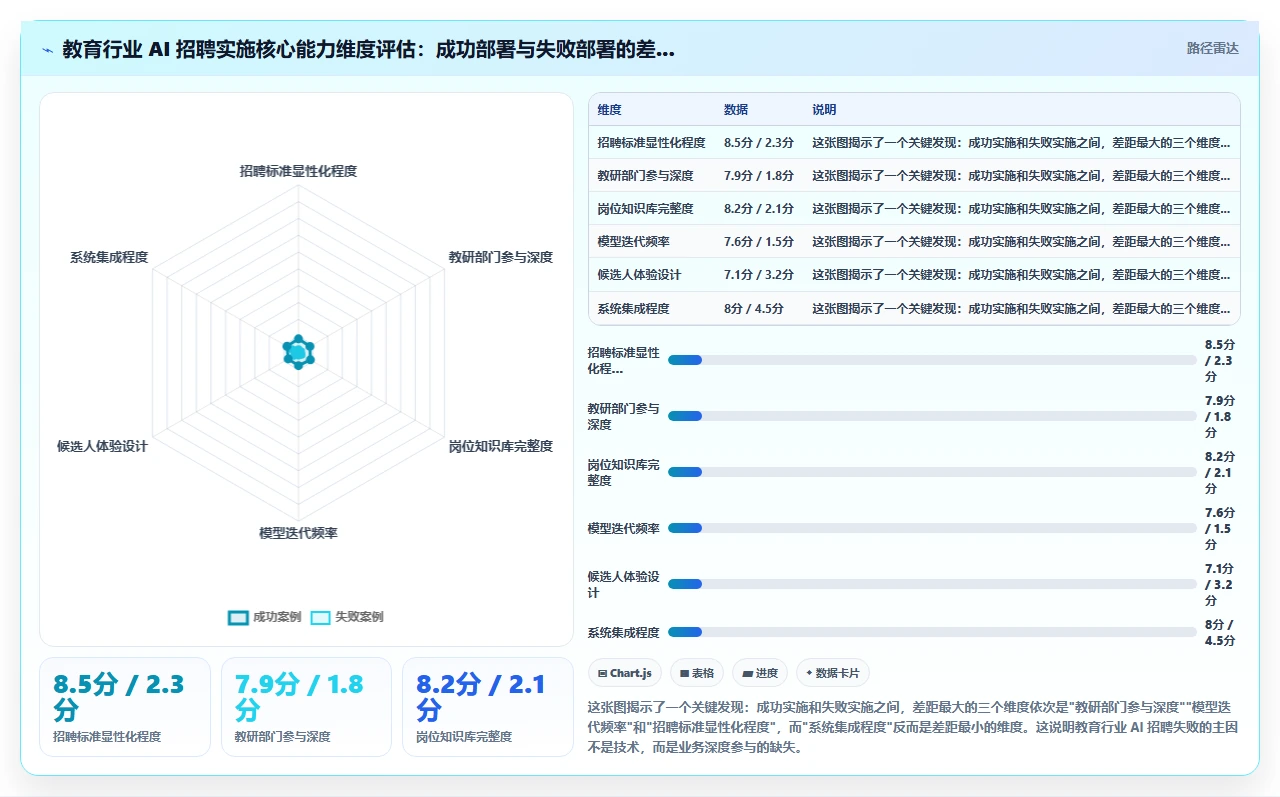Image resolution: width=1280 pixels, height=797 pixels.
Task: Click the 模型迭代频率 progress bar
Action: coord(932,528)
